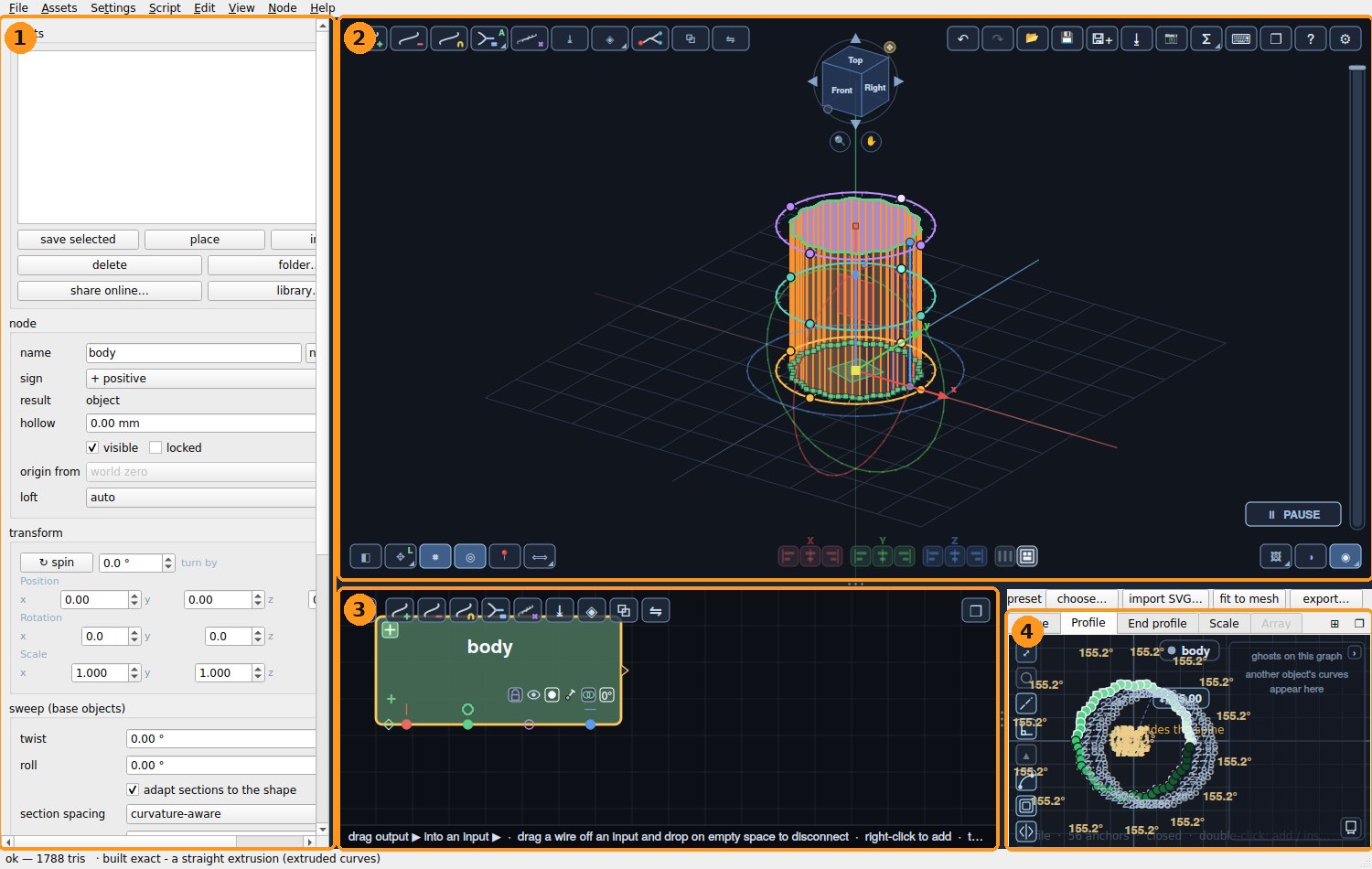The width and height of the screenshot is (1372, 869).
Task: Click the concentric squares offset icon in profile editor
Action: coord(1026,806)
